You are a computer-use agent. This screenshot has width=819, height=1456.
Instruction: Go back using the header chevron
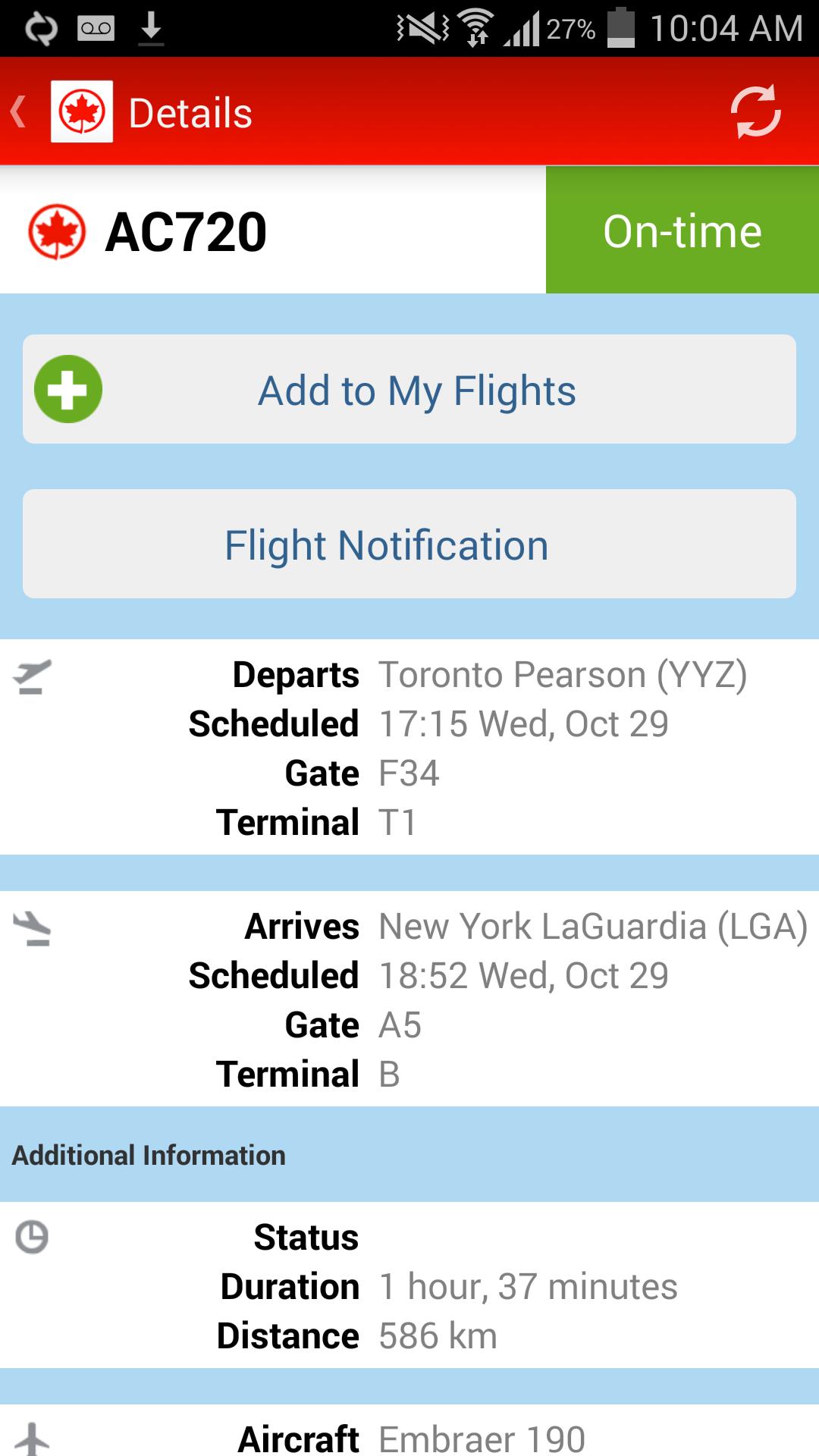point(19,111)
